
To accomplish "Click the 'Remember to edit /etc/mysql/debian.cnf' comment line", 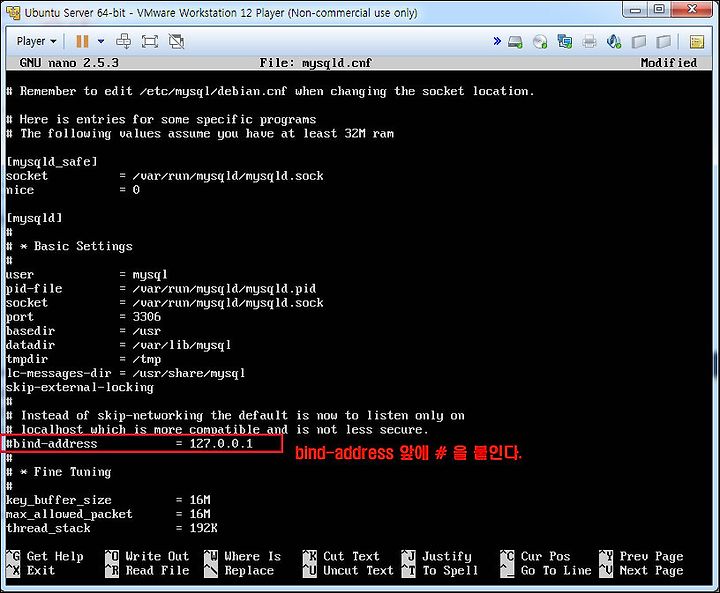I will pos(270,91).
